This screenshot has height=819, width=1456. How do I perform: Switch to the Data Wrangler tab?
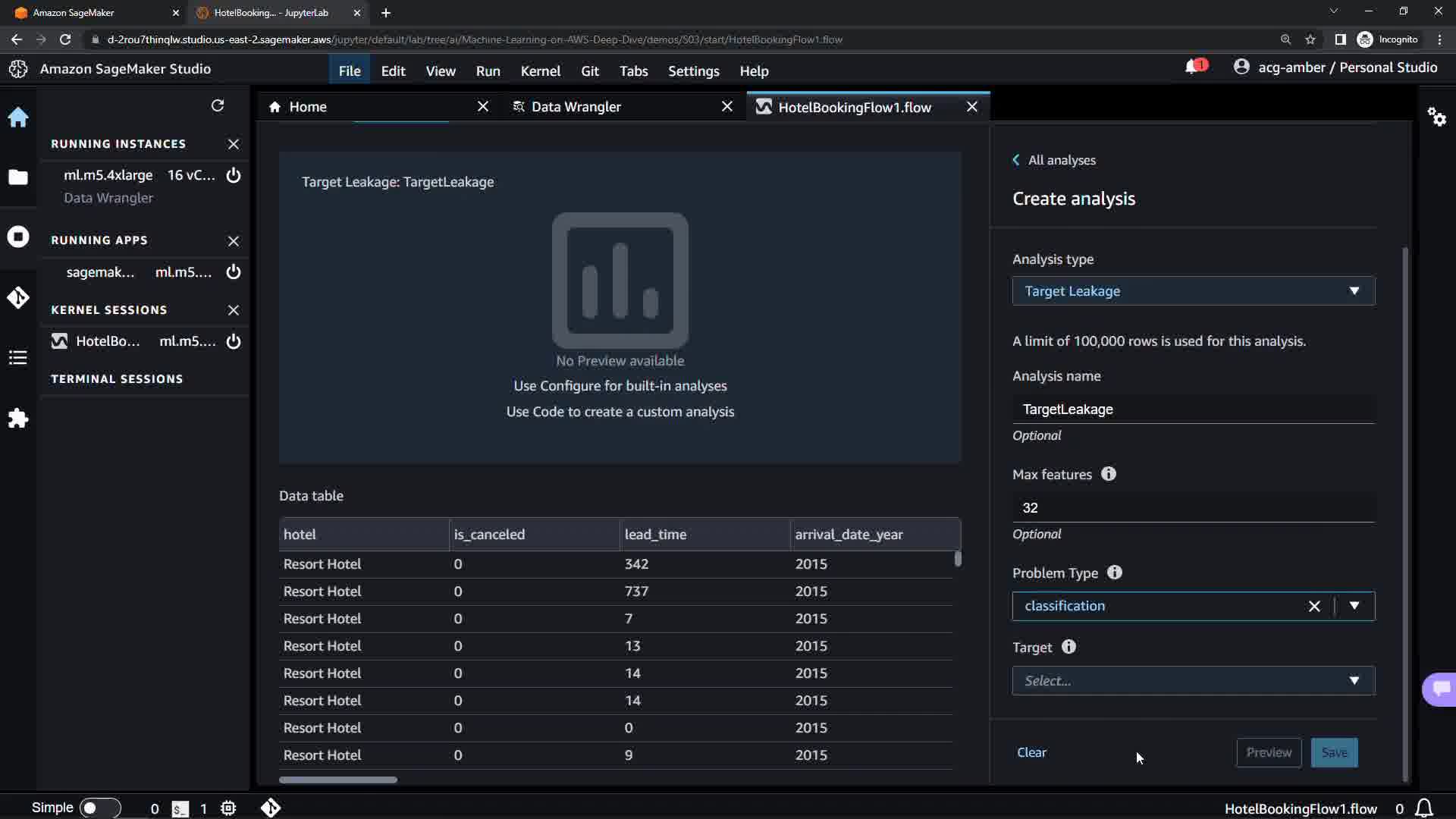pos(576,107)
